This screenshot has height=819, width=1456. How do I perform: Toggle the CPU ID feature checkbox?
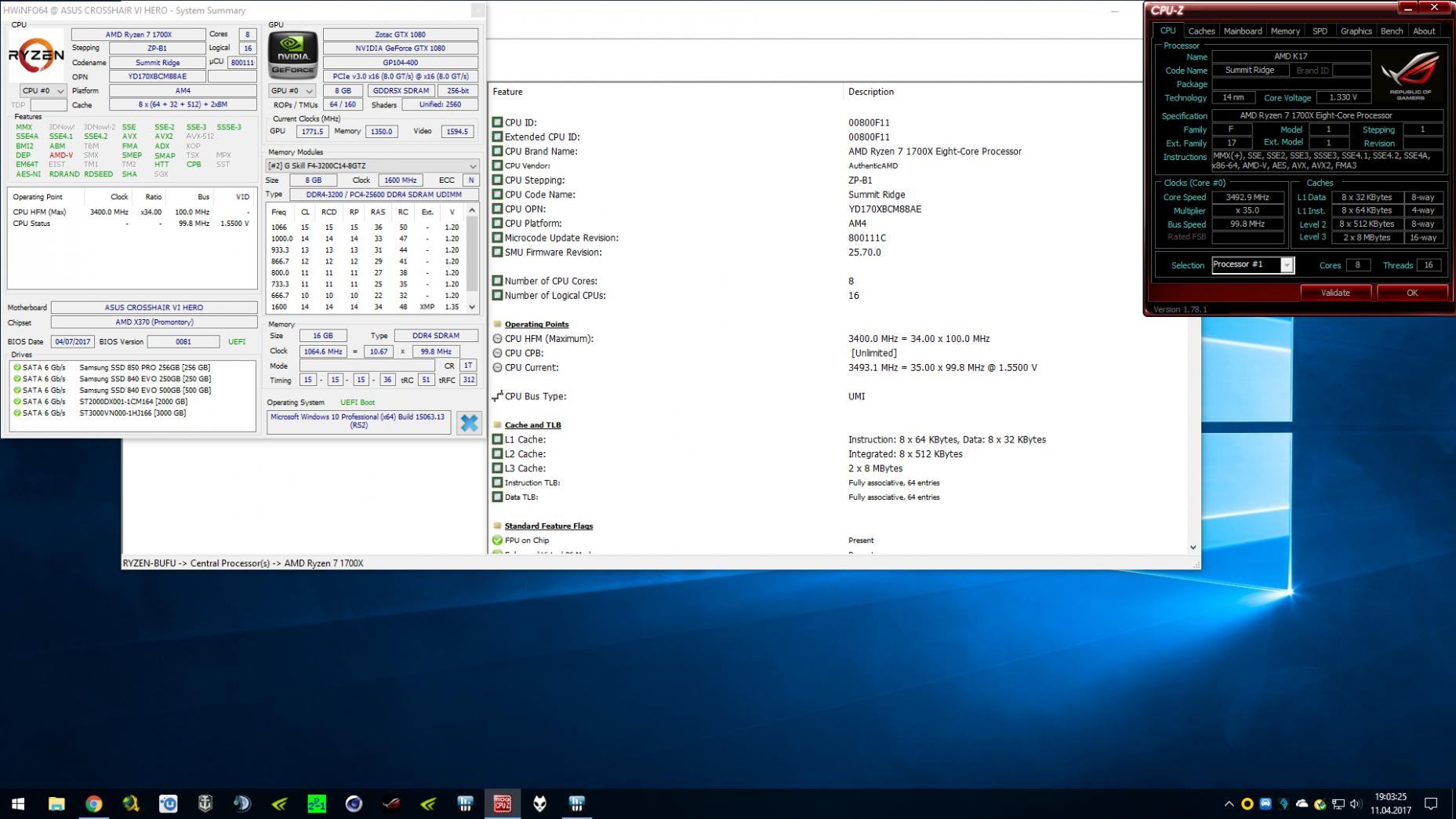point(497,122)
